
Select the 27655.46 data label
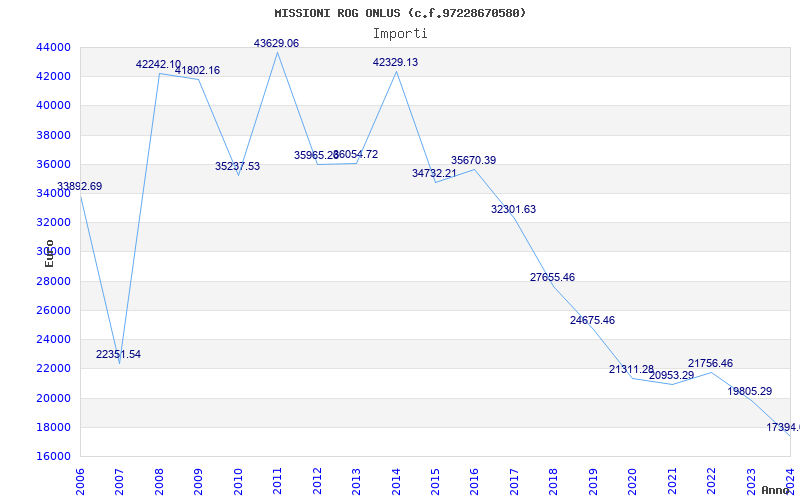pos(552,277)
